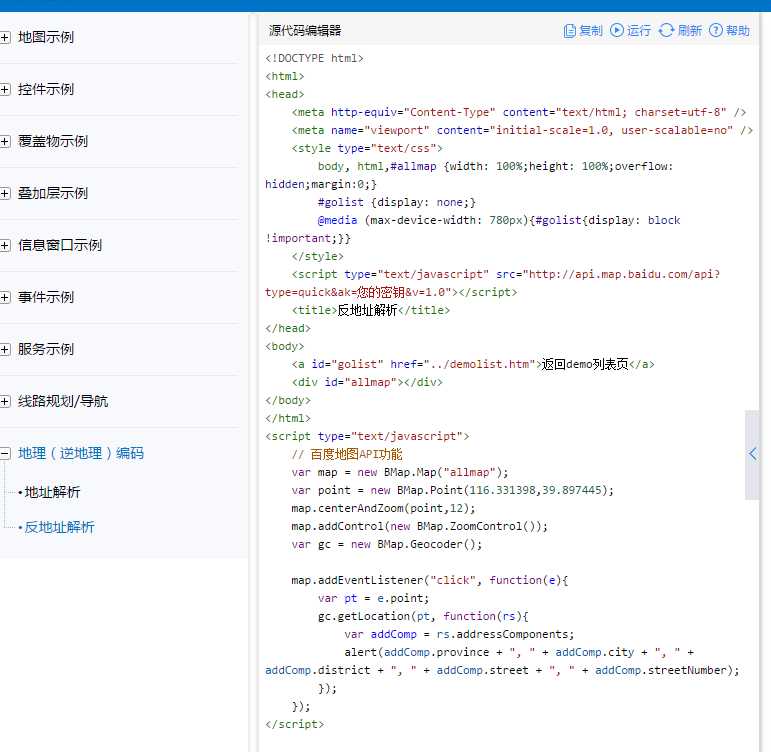The image size is (771, 752).
Task: Click the ZoomControl addControl line
Action: [419, 526]
